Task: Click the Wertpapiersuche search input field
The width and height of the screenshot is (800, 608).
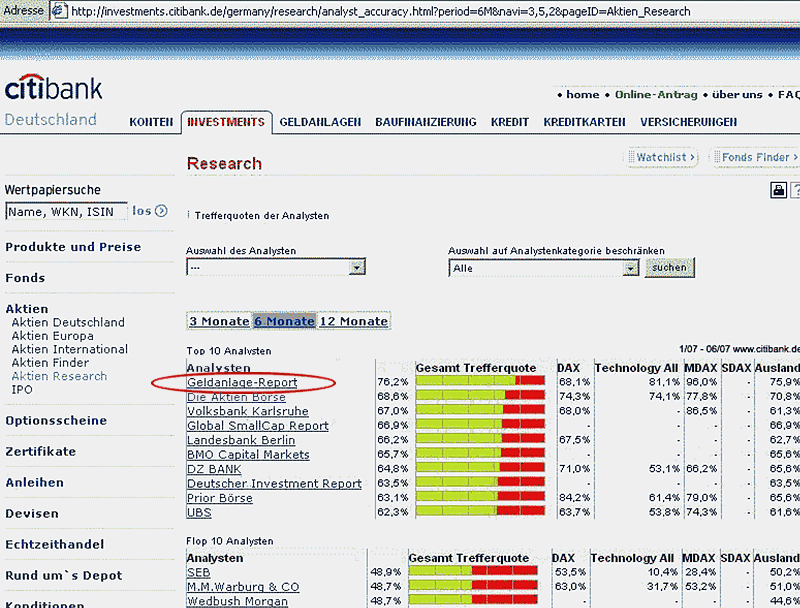Action: click(66, 211)
